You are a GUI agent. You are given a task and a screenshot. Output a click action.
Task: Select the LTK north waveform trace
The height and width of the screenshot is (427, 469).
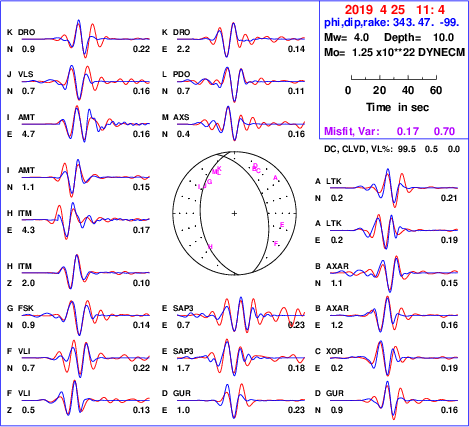(x=394, y=188)
